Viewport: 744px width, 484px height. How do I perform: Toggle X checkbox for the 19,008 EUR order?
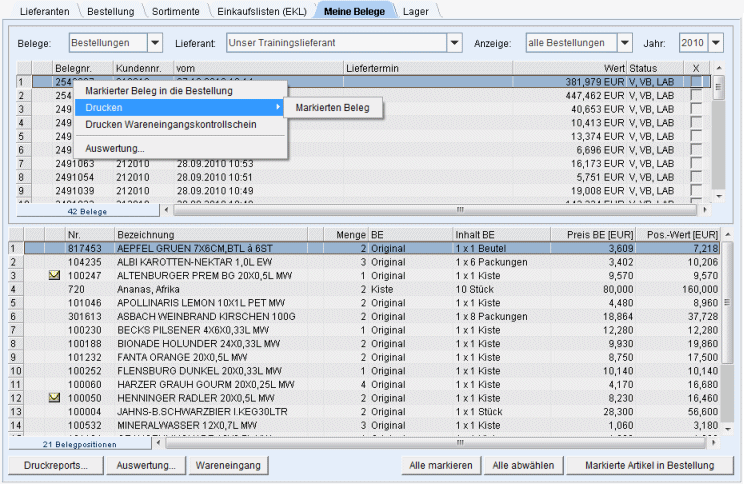click(x=696, y=190)
